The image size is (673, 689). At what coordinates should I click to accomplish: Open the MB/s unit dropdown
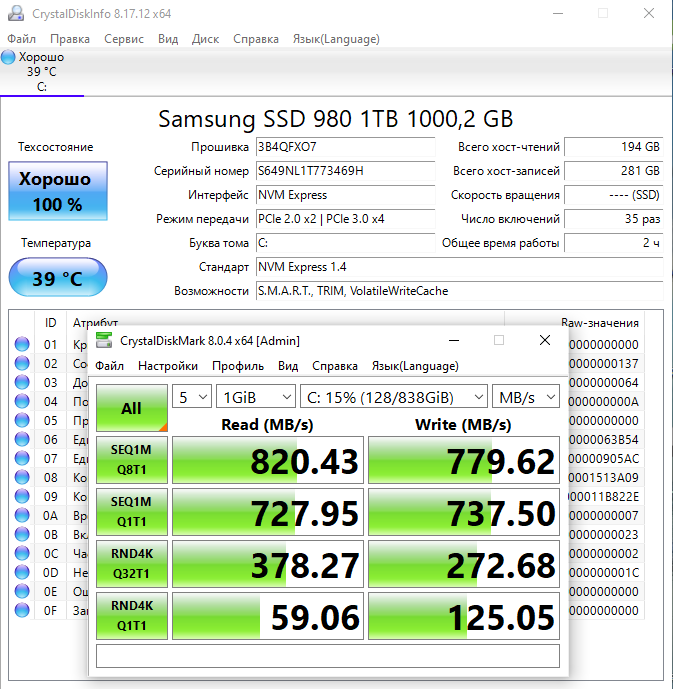click(x=526, y=397)
